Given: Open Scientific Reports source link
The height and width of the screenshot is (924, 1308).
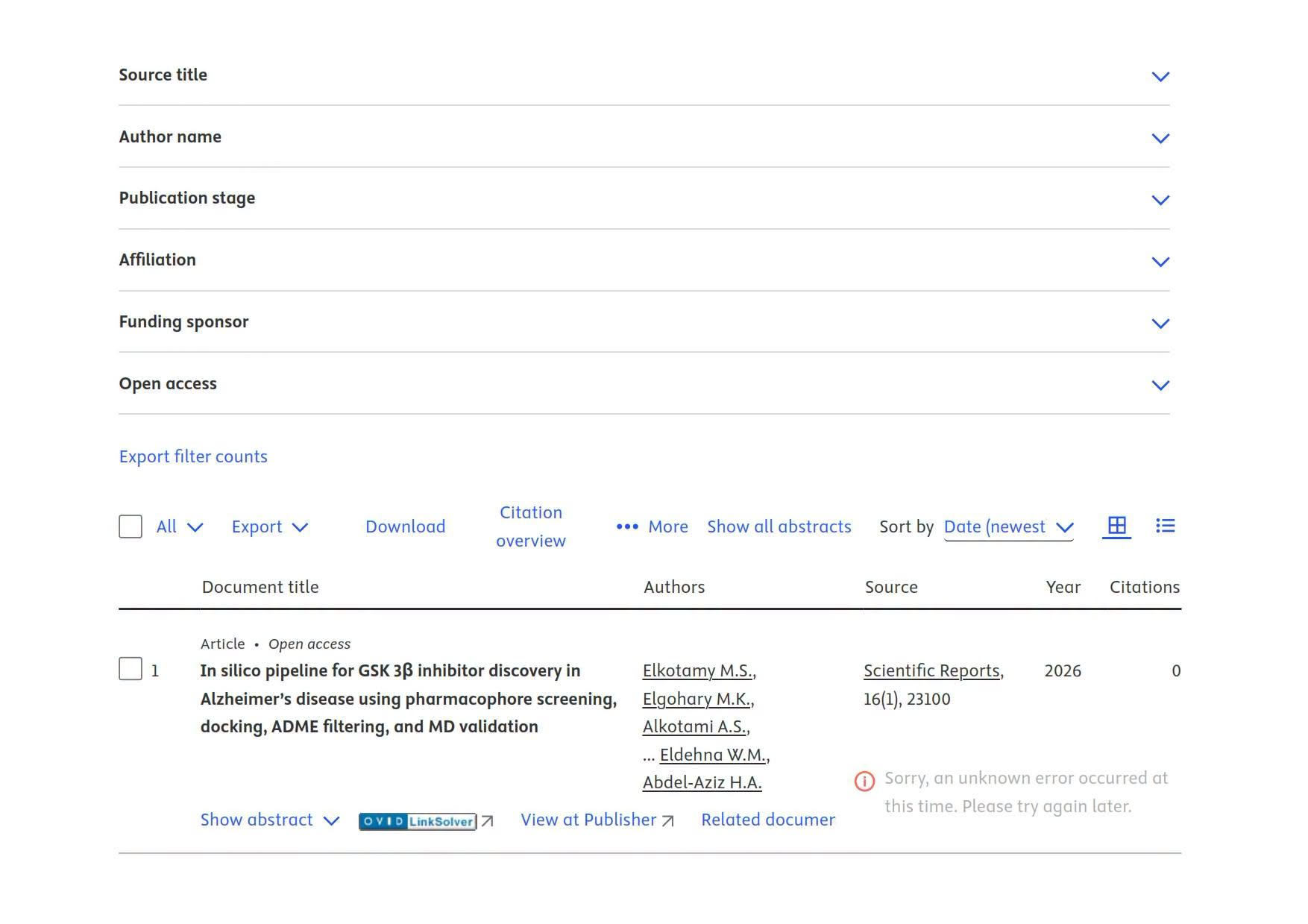Looking at the screenshot, I should click(x=932, y=671).
